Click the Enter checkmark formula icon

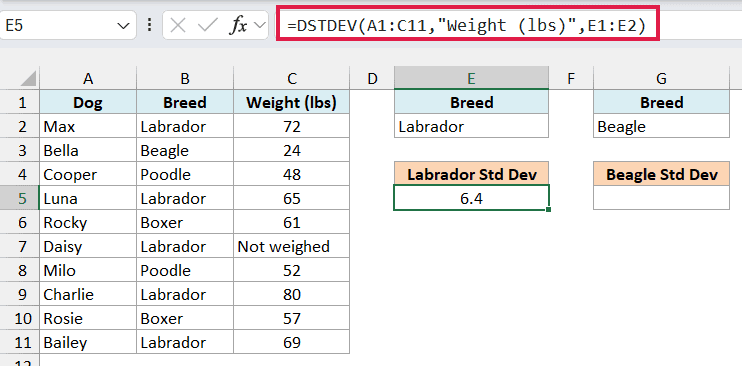pyautogui.click(x=207, y=26)
